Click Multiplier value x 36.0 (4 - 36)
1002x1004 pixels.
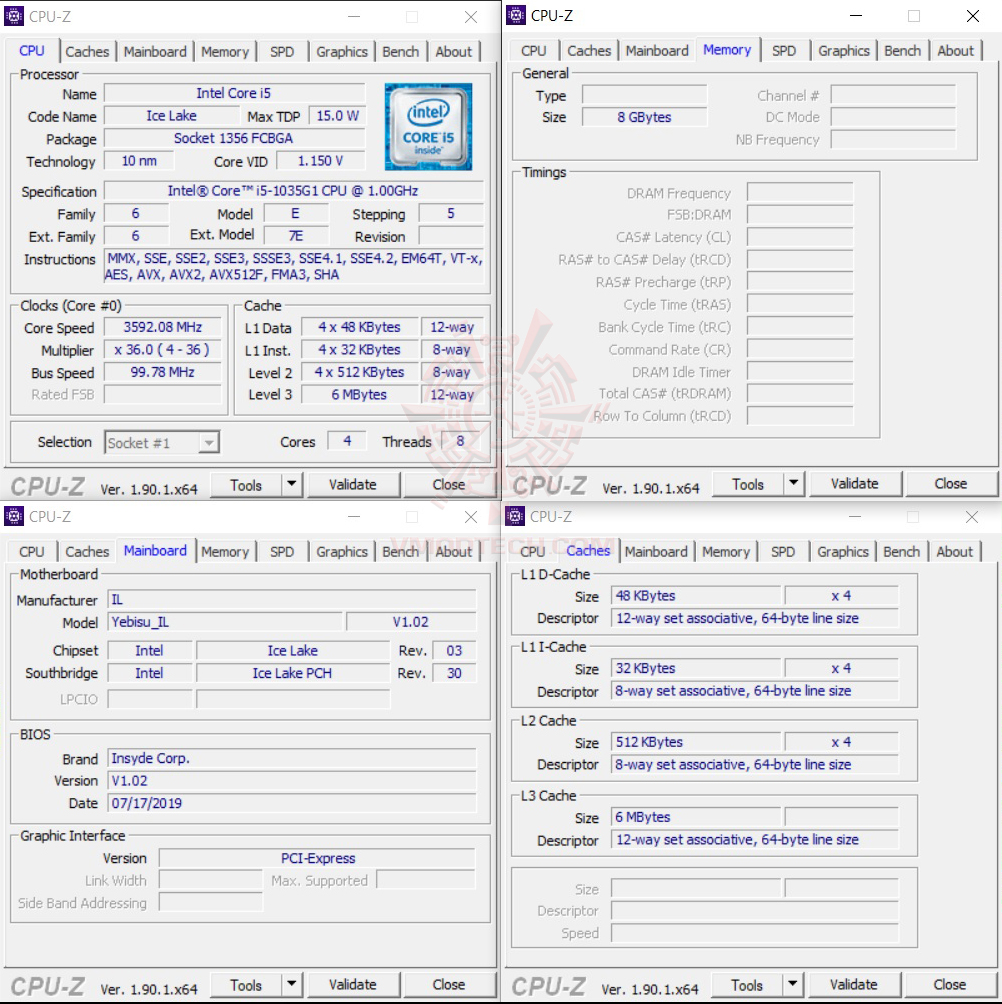[163, 350]
